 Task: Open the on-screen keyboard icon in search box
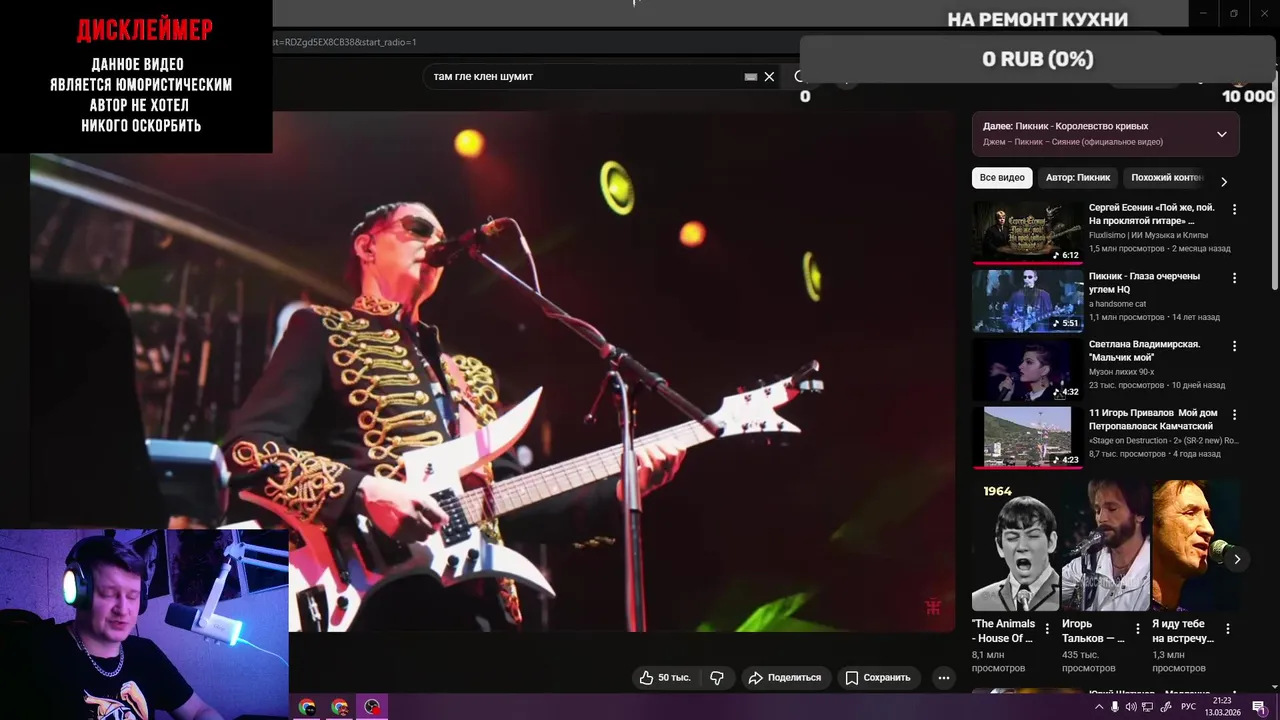[750, 76]
